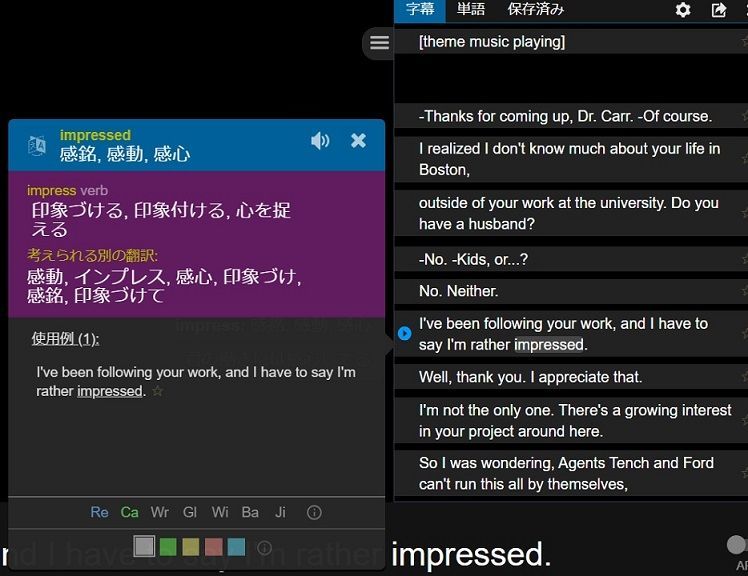Switch to the 単語 tab
Screen dimensions: 748x576
471,9
